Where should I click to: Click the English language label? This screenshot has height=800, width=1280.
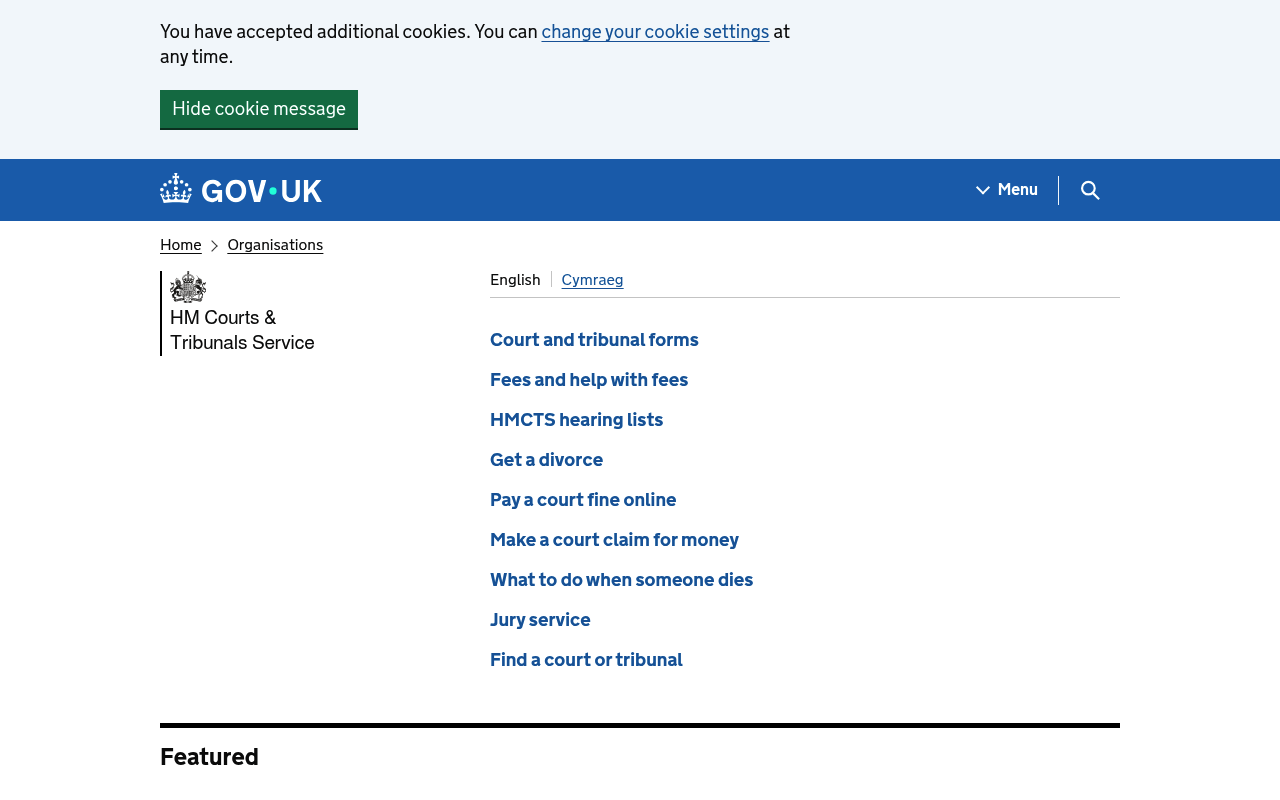(515, 280)
